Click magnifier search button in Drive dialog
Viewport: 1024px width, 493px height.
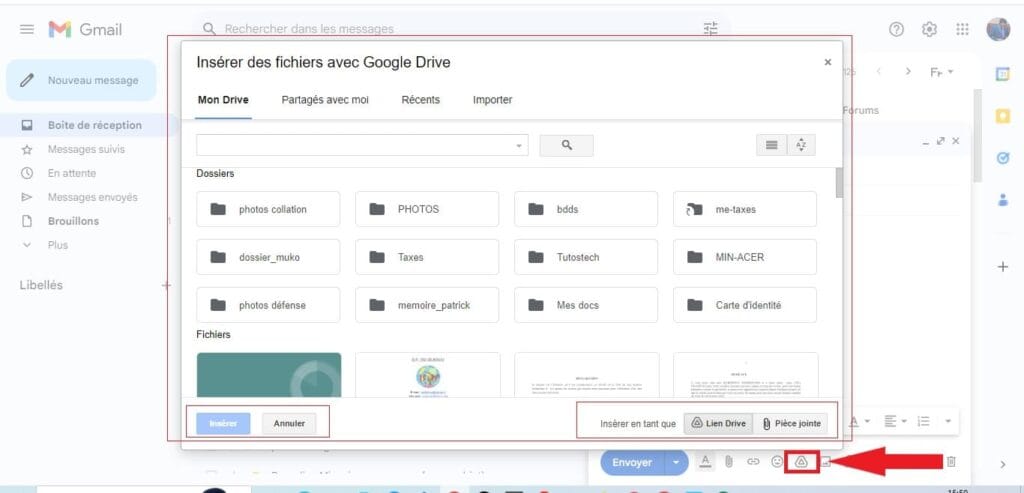click(x=566, y=146)
